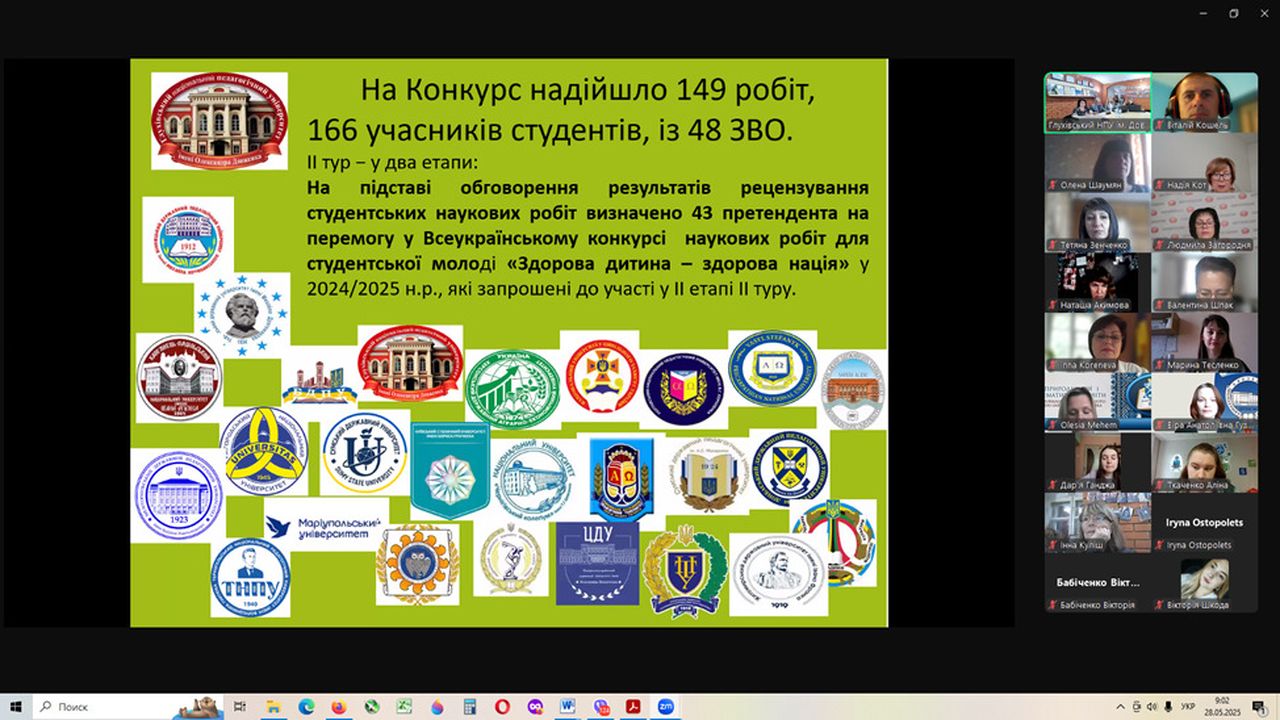Select Олена Шаумян's video tile

pos(1097,163)
